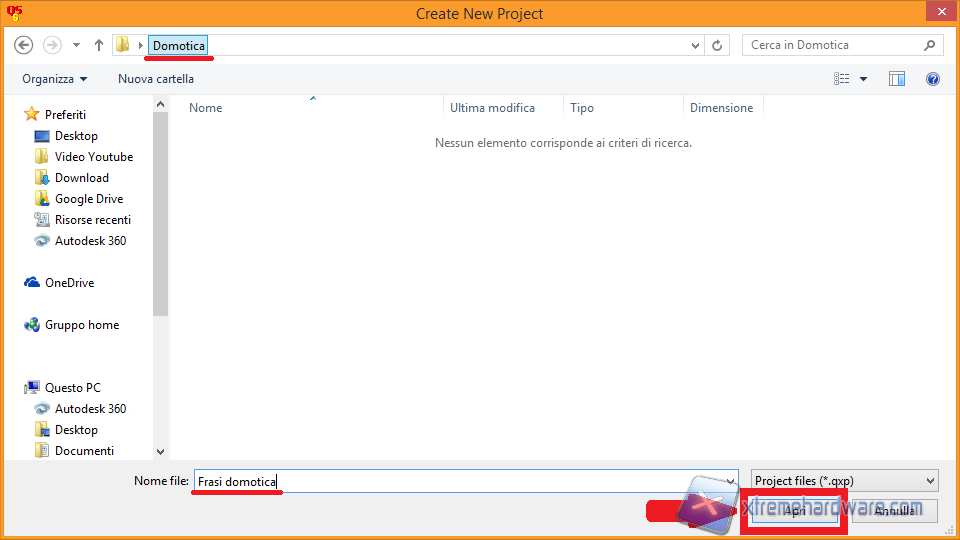The height and width of the screenshot is (540, 960).
Task: Select Gruppo home in the sidebar
Action: tap(81, 325)
